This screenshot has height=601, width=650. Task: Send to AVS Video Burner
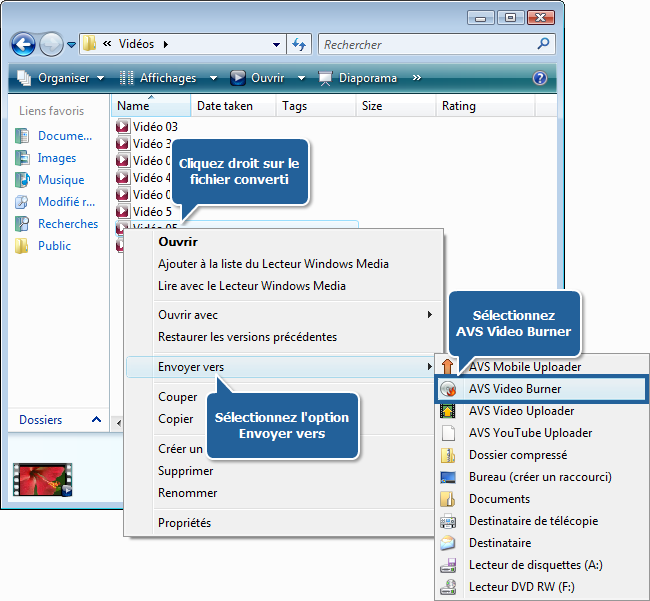[x=541, y=389]
